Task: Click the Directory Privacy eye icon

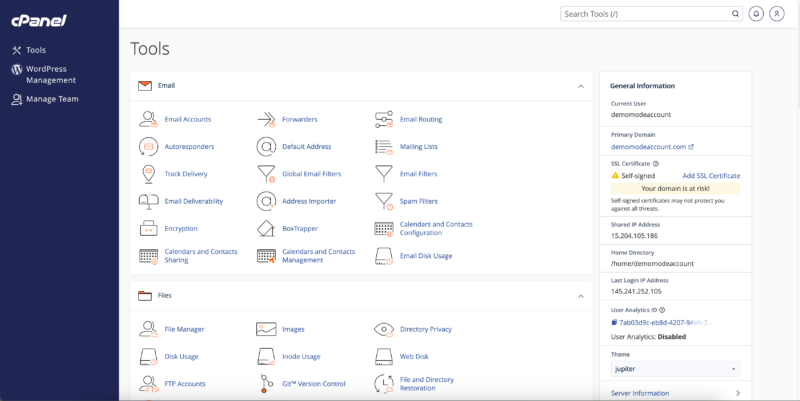Action: coord(384,330)
